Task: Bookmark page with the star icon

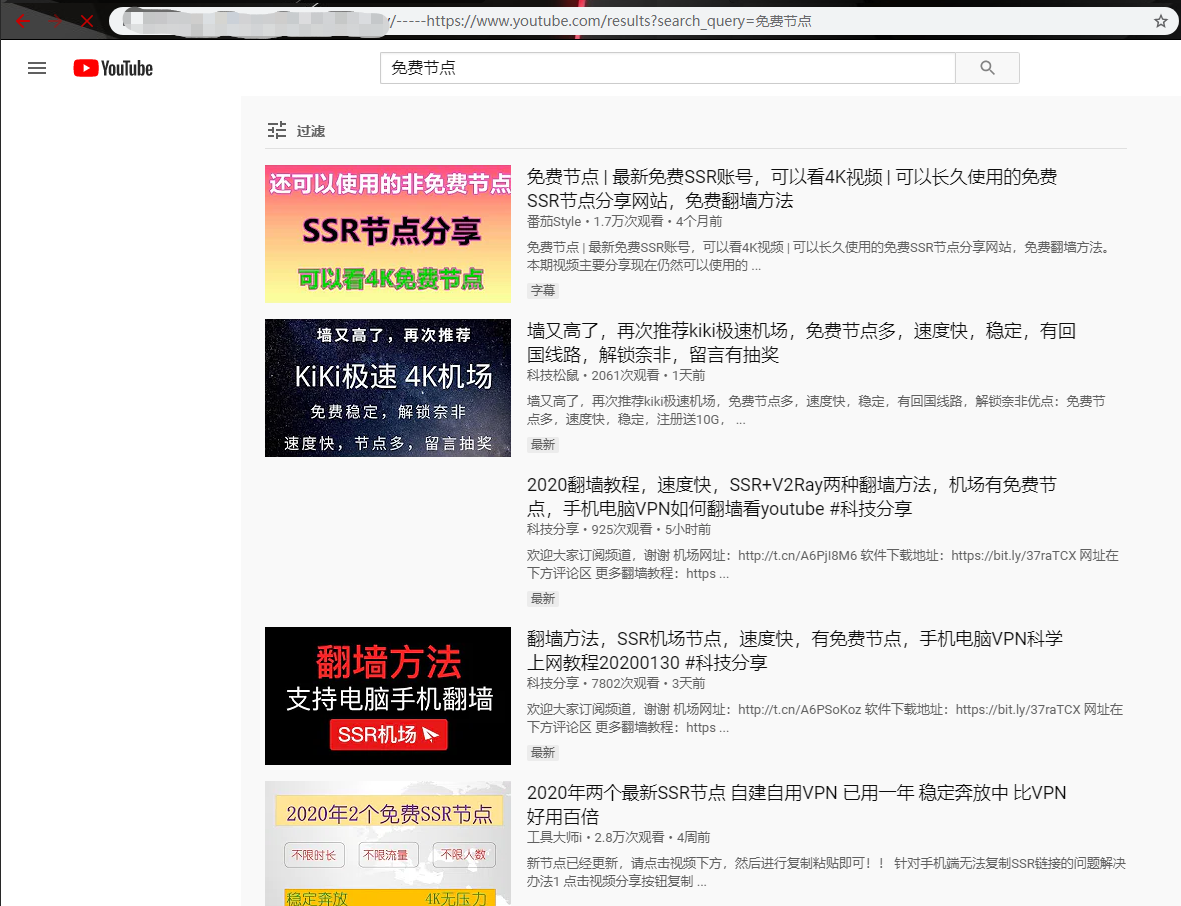Action: 1161,21
